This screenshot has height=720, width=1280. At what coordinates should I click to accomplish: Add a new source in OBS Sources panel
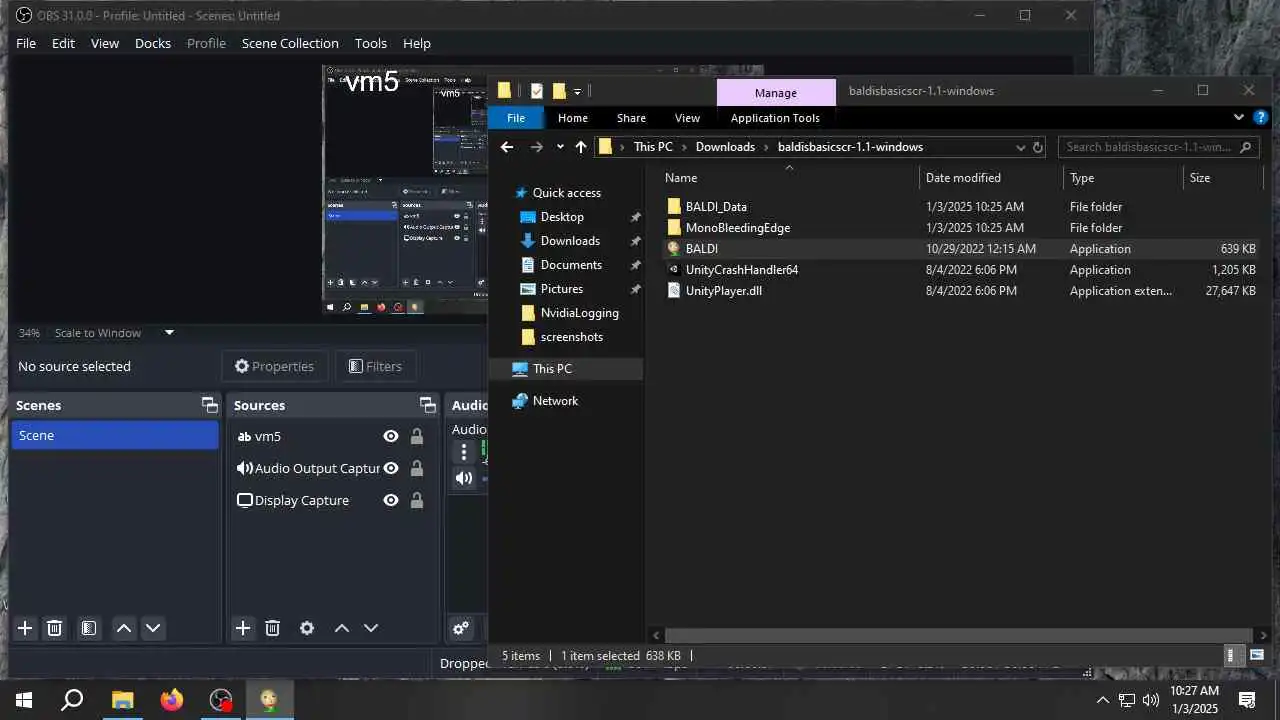click(243, 628)
